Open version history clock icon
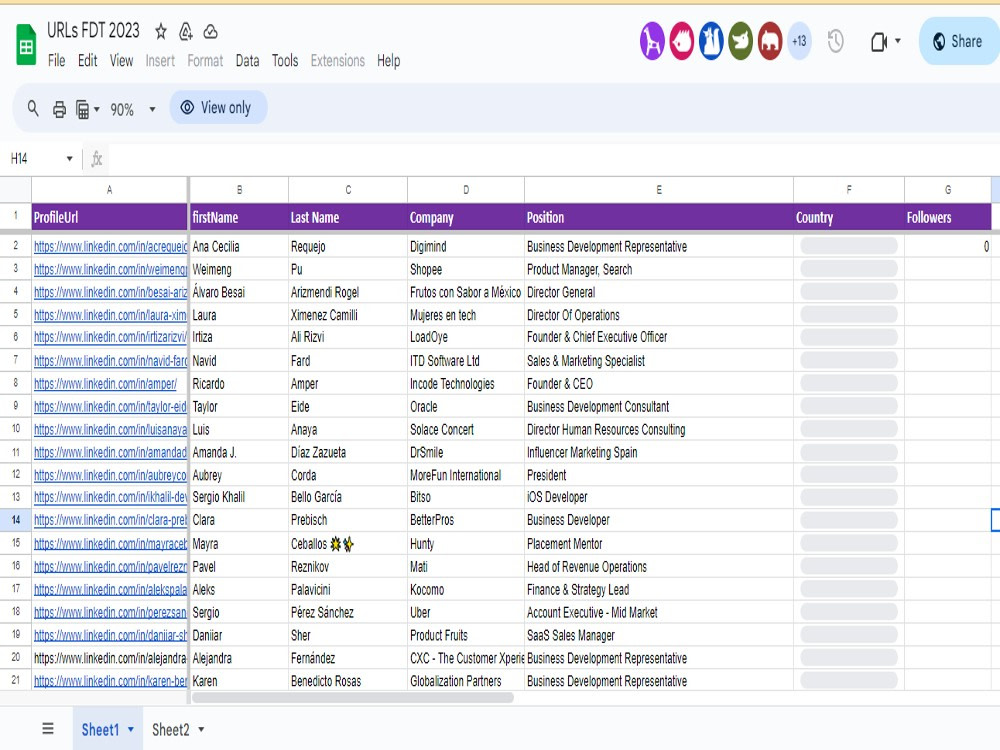The height and width of the screenshot is (750, 1000). click(835, 41)
